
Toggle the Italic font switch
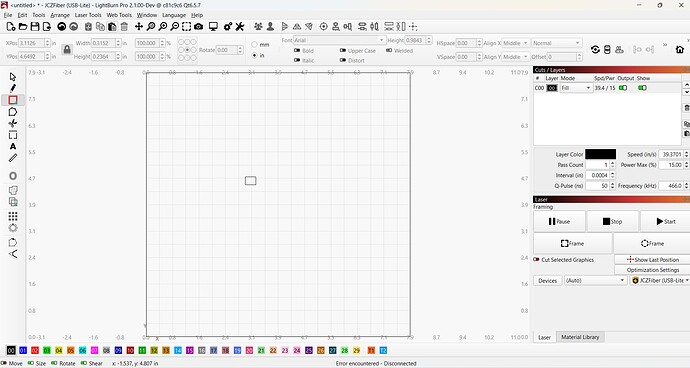[x=297, y=60]
